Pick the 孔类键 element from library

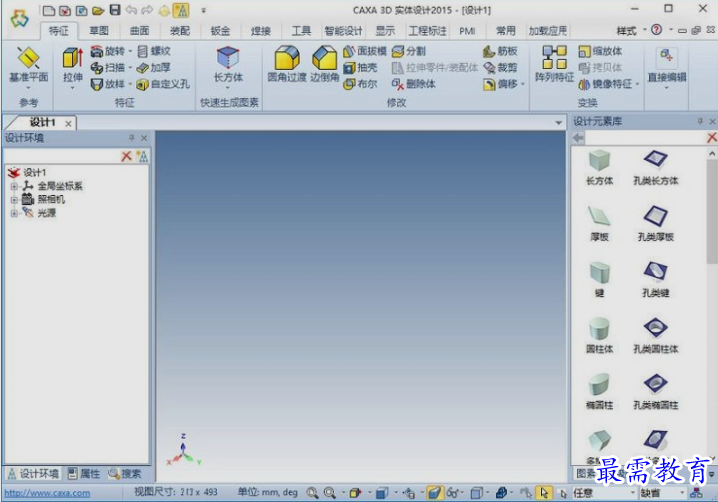[655, 279]
